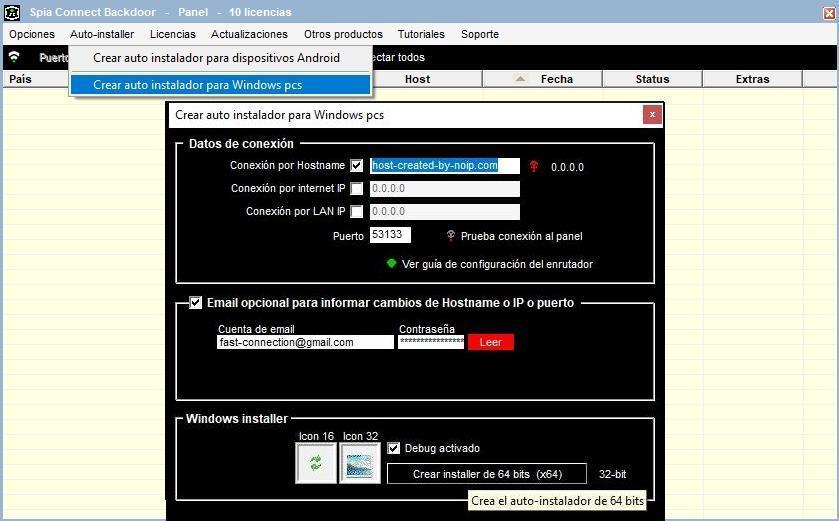Enable the Conexión por internet IP checkbox

[356, 189]
